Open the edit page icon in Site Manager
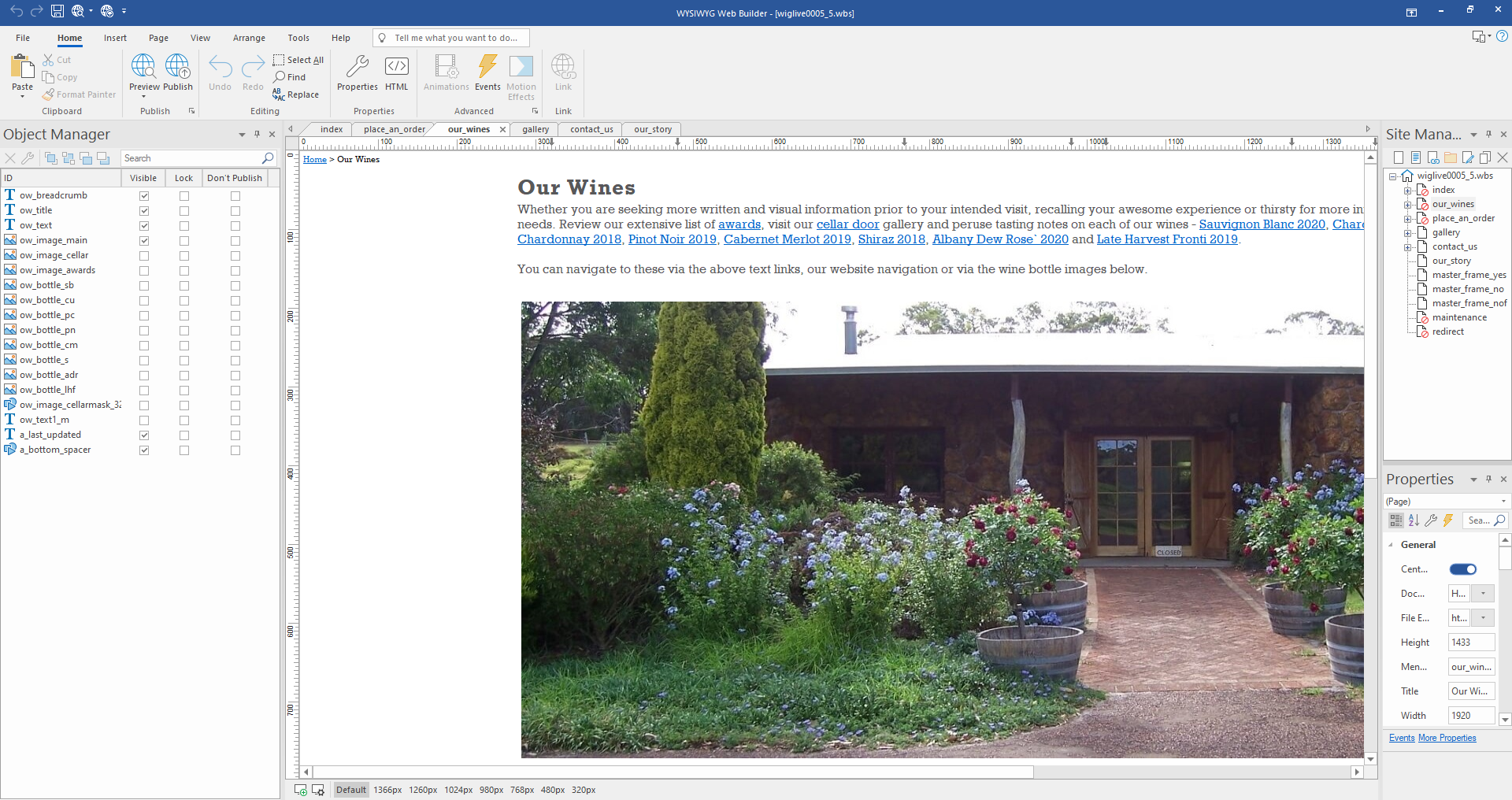1512x800 pixels. [1468, 157]
